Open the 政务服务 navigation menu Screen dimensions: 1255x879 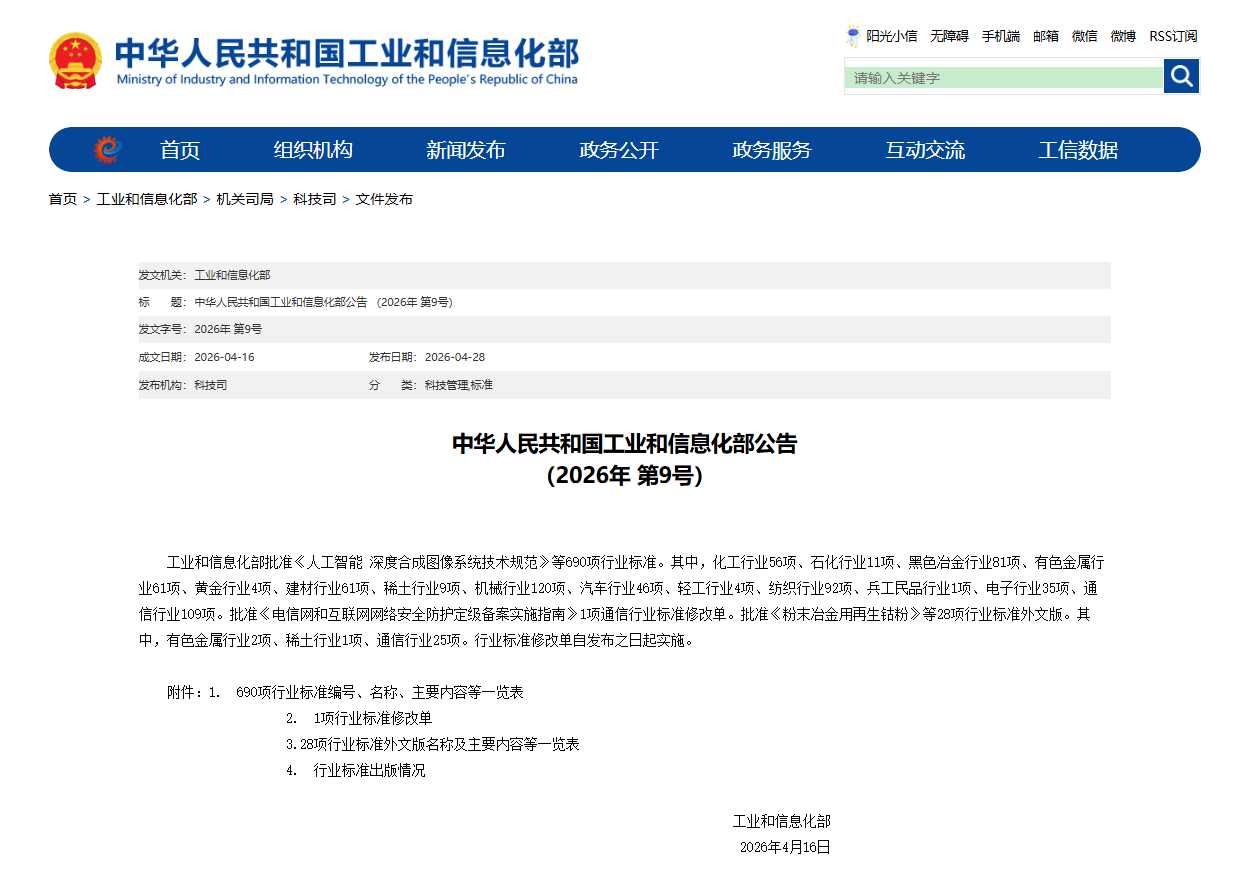[772, 150]
